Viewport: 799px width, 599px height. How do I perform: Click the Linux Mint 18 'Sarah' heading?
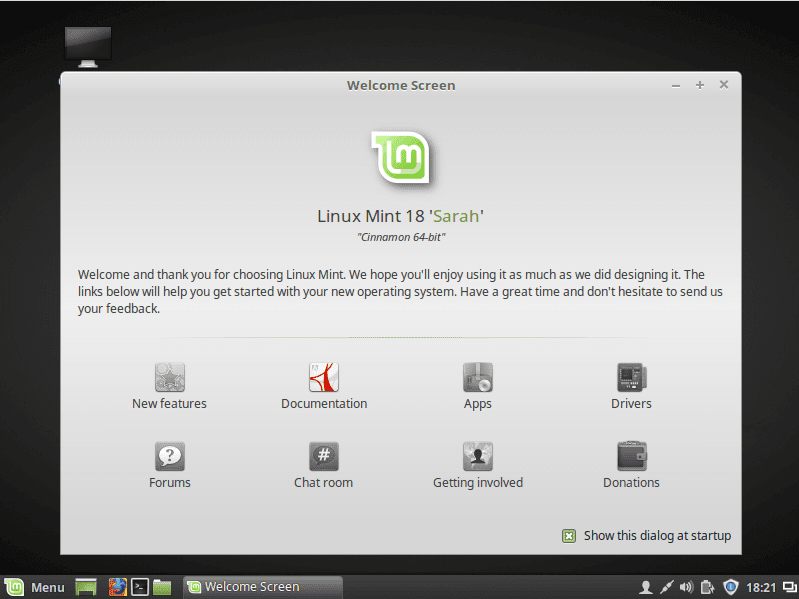point(401,216)
